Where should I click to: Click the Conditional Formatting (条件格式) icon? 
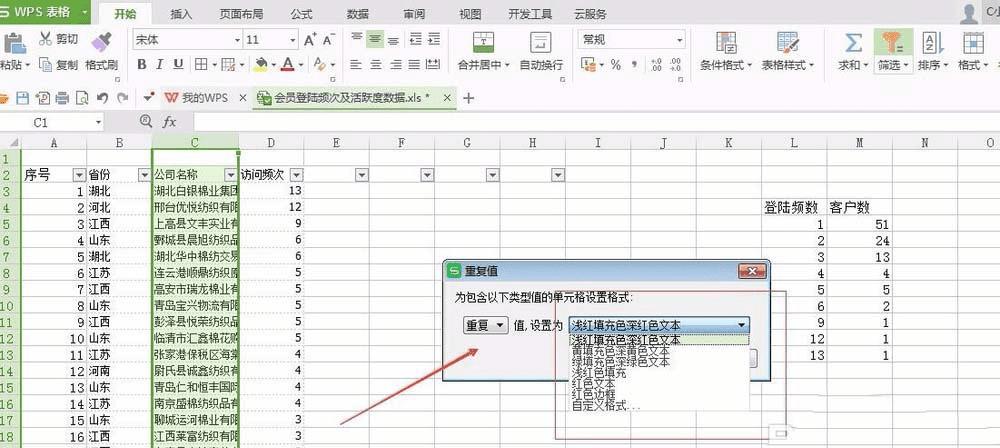[x=726, y=43]
